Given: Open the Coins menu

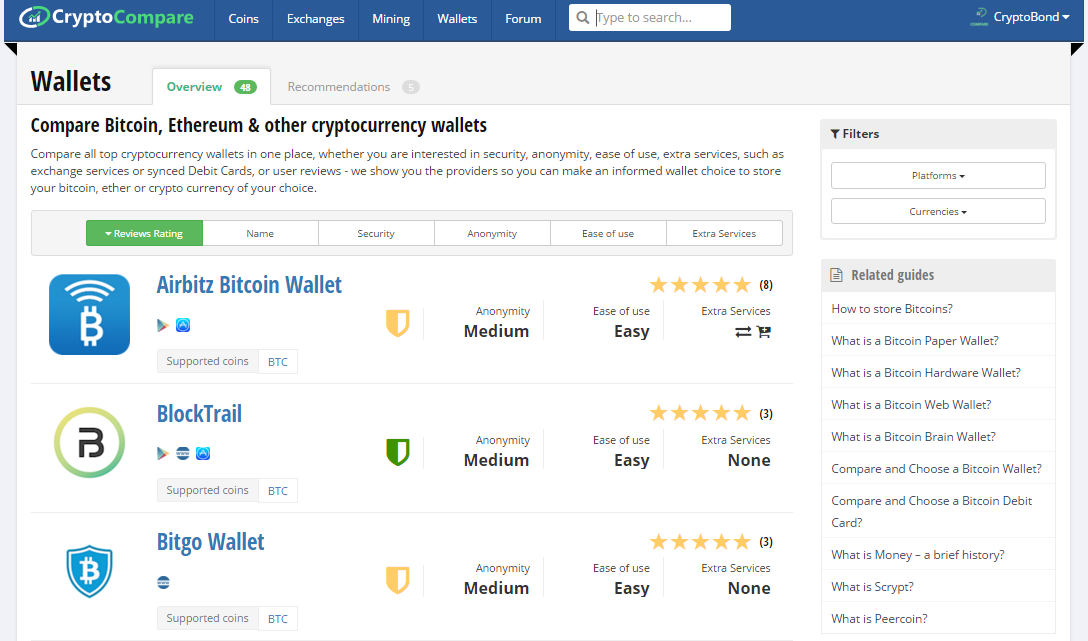Looking at the screenshot, I should tap(244, 19).
